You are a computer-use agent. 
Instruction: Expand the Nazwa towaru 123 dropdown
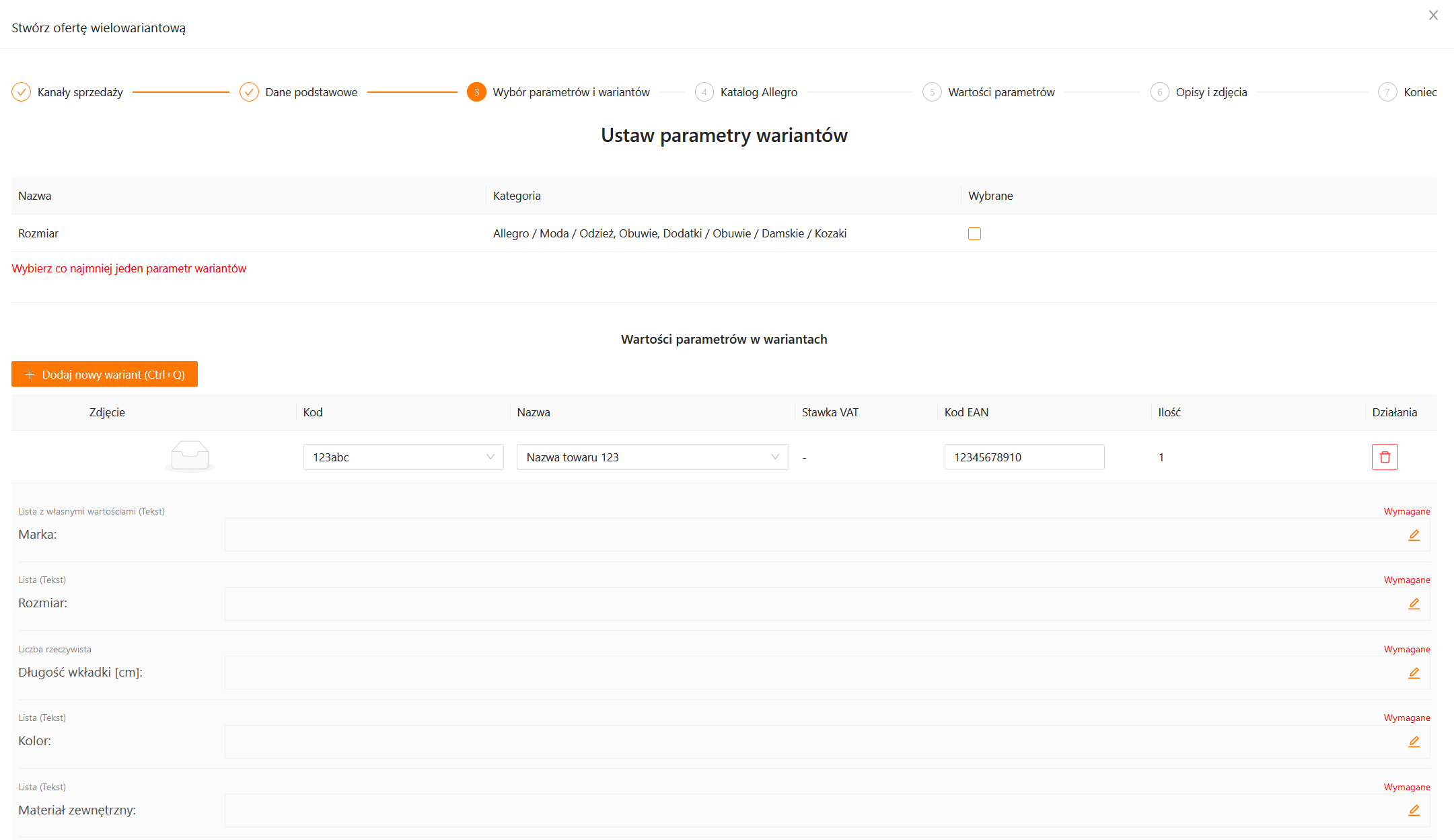652,457
